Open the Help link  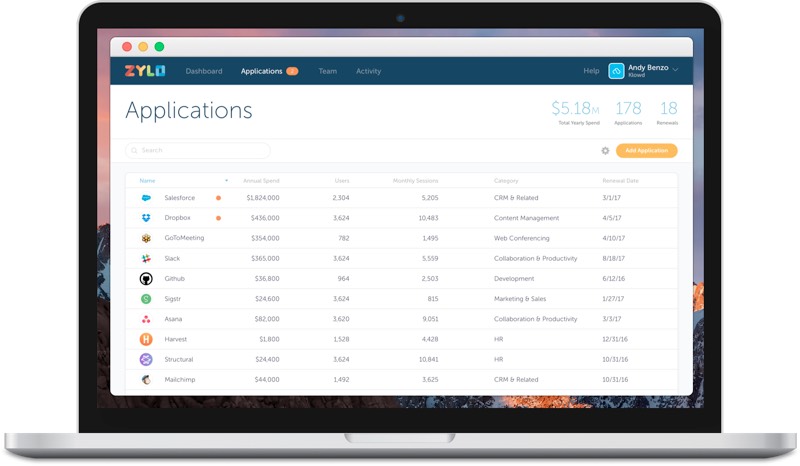click(x=591, y=71)
